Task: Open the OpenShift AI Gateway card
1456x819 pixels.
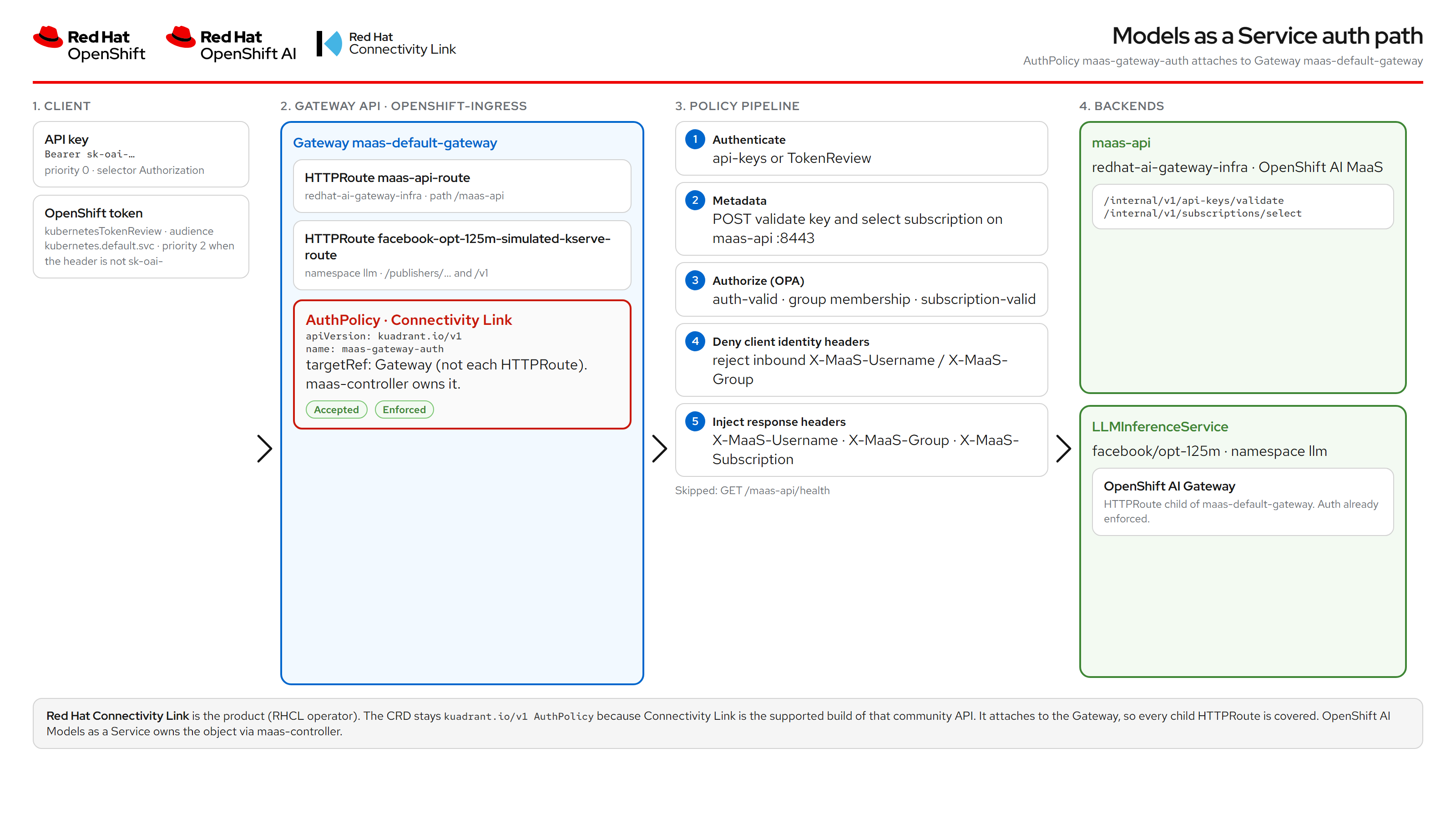Action: (1242, 501)
